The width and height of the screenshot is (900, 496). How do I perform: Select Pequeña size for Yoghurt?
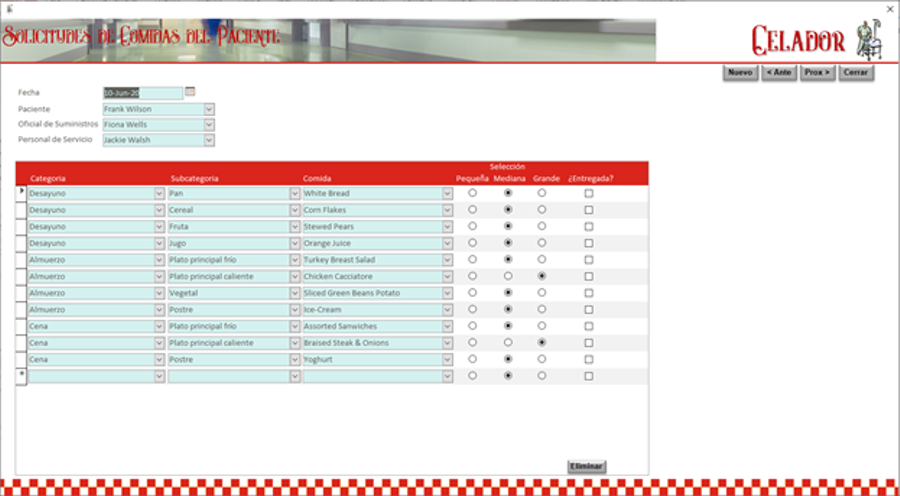click(x=472, y=359)
